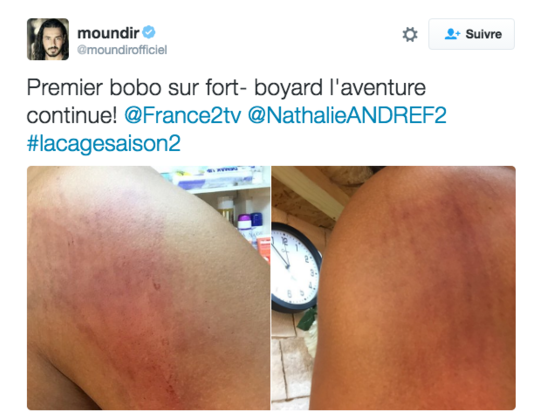Open moundir's profile avatar picture
Screen dimensions: 540x419
click(48, 39)
